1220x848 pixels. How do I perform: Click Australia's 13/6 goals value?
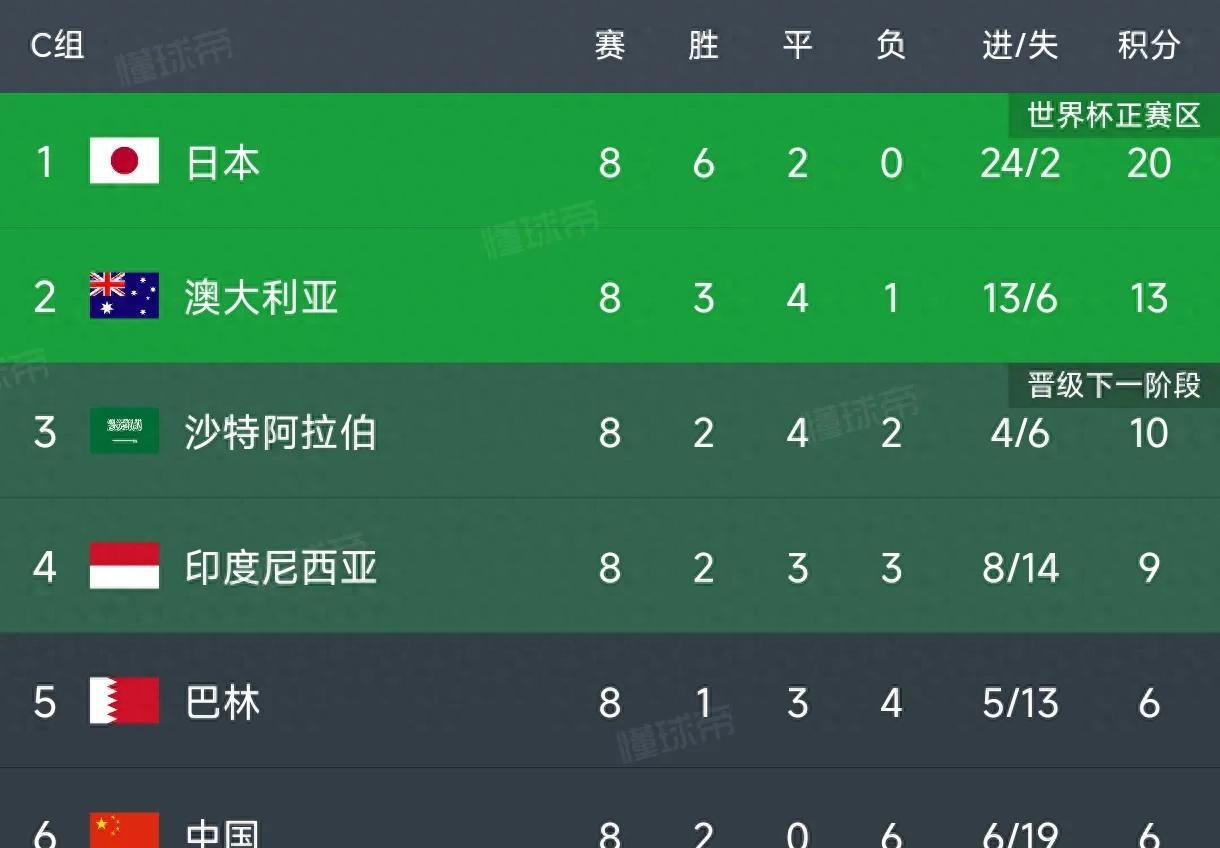coord(1019,297)
